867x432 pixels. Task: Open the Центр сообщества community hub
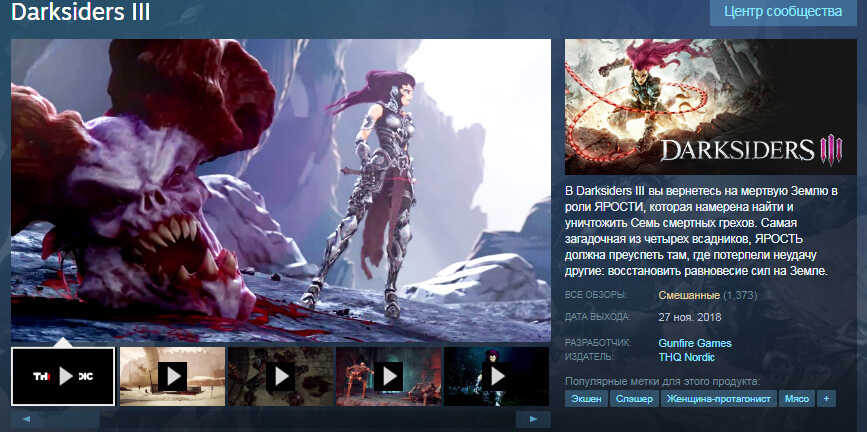pos(783,12)
